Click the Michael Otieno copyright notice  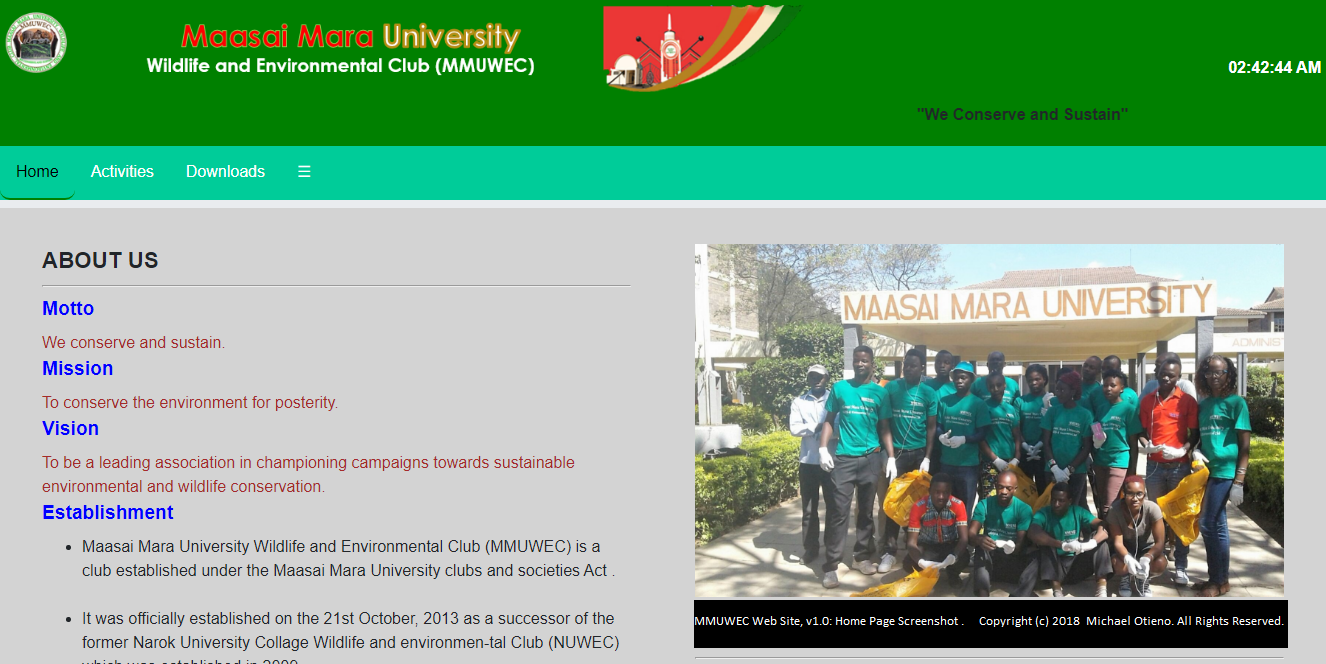pyautogui.click(x=1130, y=621)
